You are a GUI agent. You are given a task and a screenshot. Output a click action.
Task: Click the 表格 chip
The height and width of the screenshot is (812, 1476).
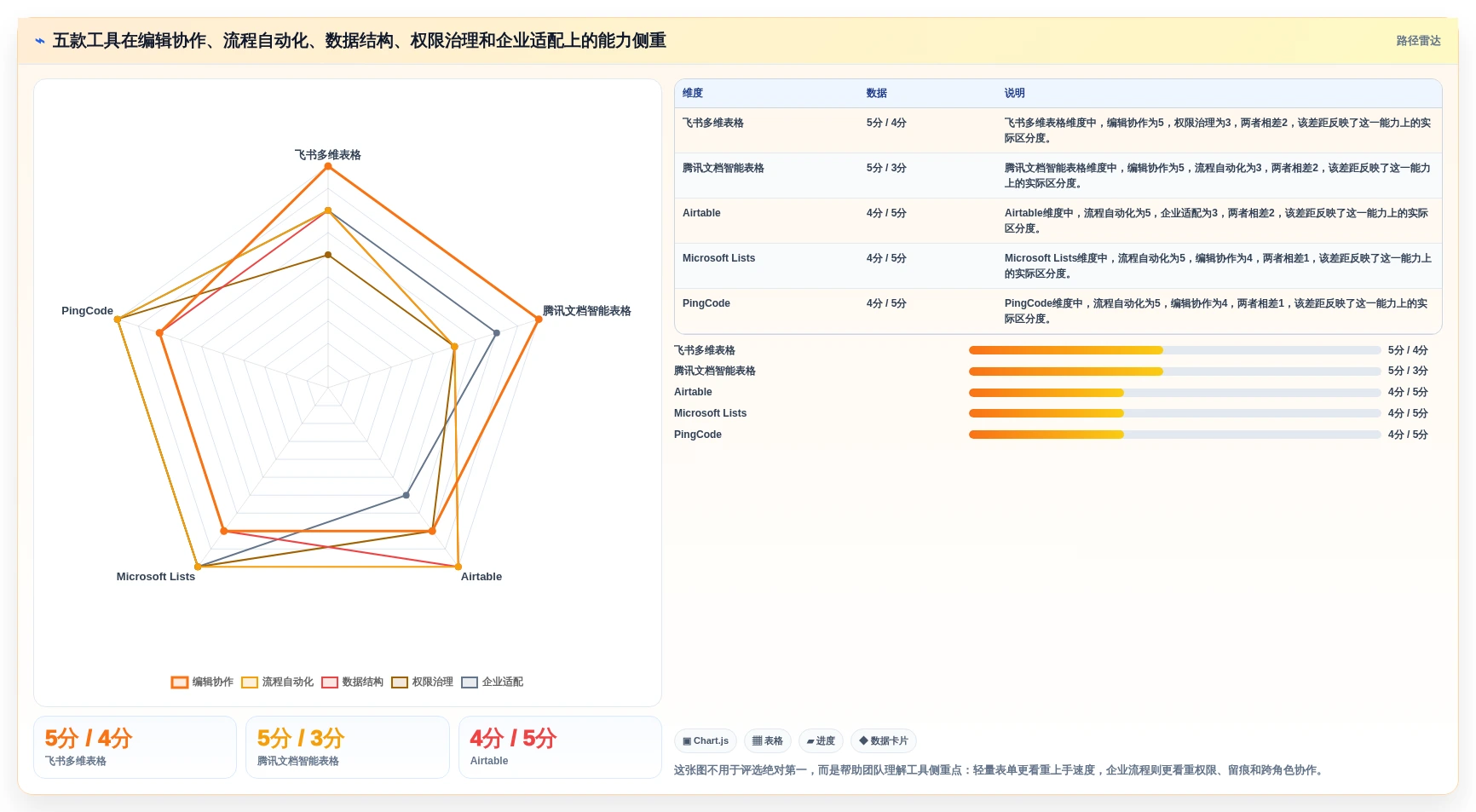768,740
